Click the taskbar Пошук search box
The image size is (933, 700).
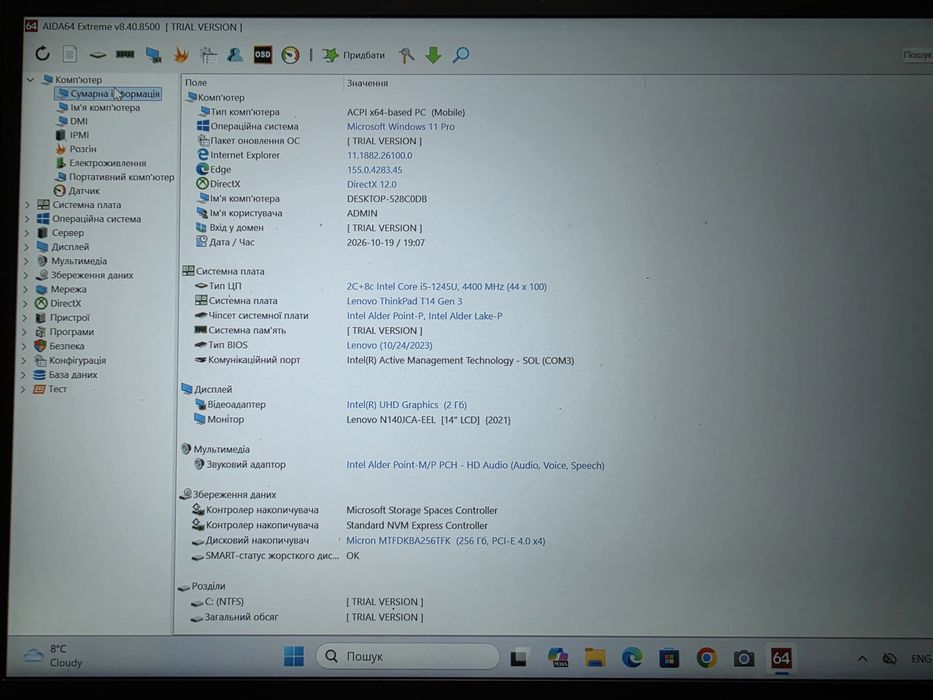tap(408, 656)
